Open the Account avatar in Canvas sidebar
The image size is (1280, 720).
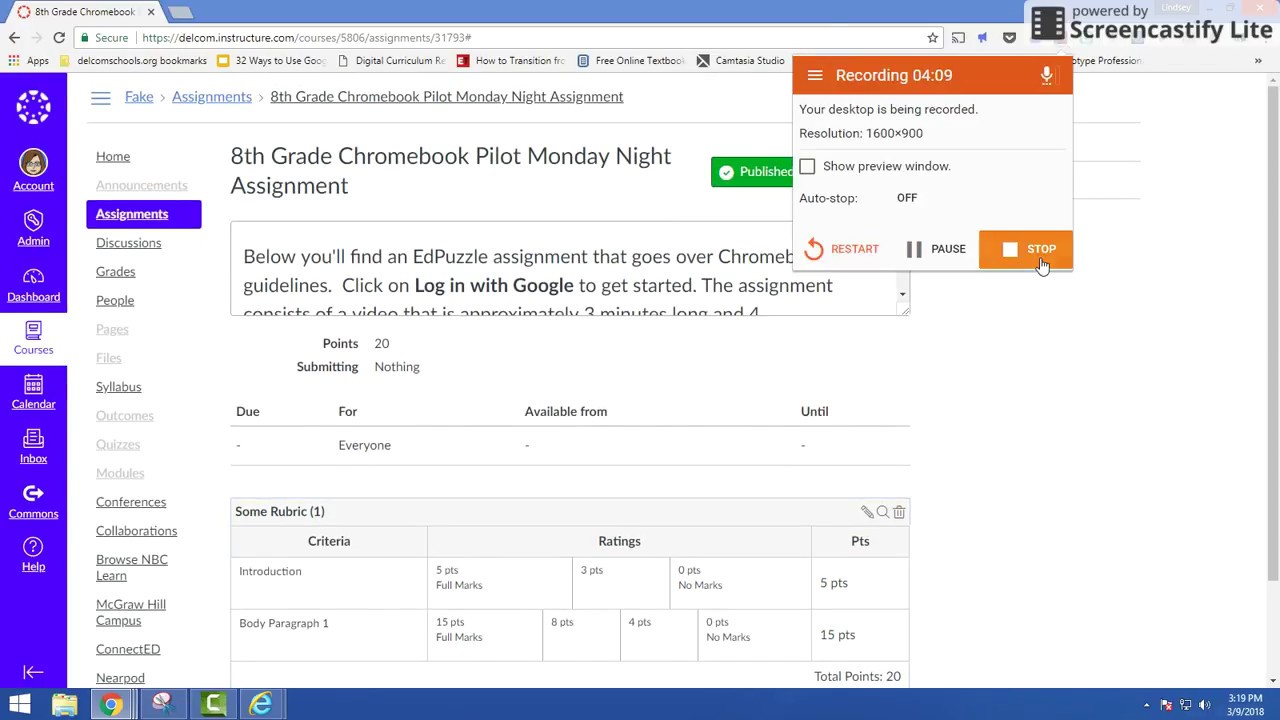(x=33, y=170)
